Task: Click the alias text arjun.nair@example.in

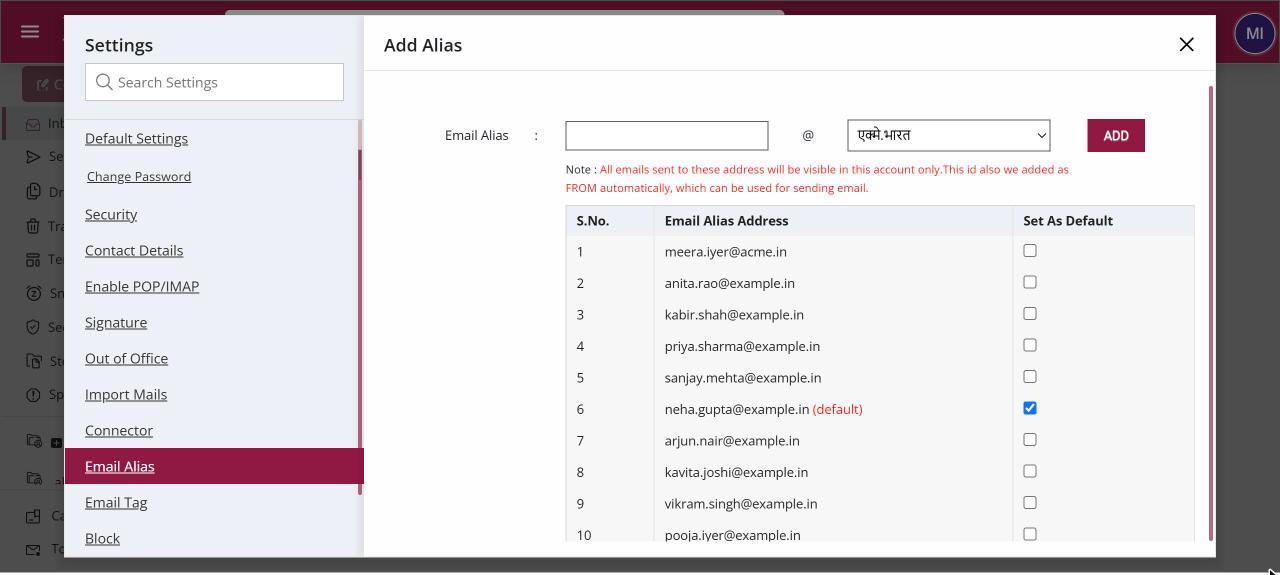Action: coord(732,441)
